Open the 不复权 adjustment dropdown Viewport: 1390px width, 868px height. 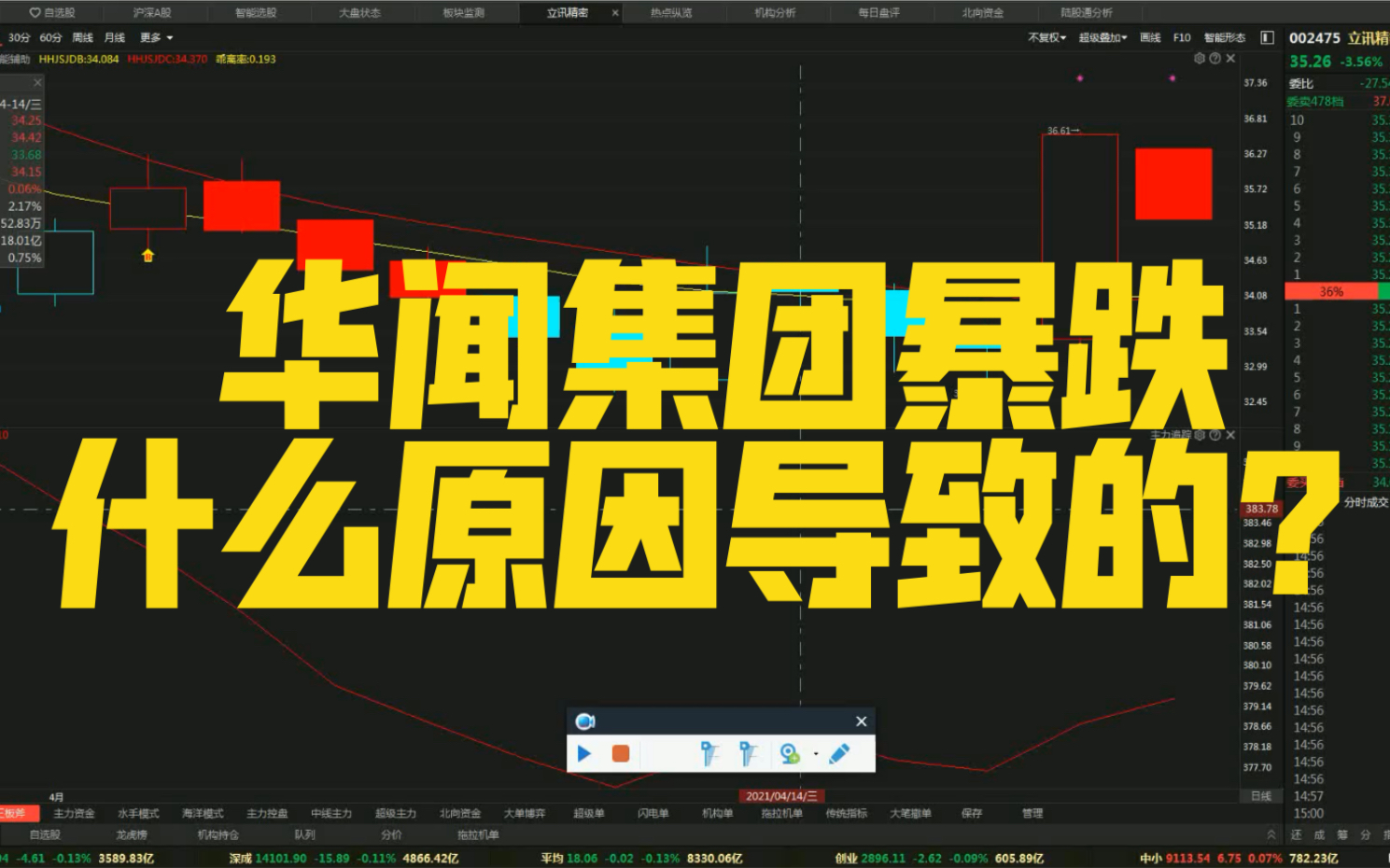[x=1046, y=37]
